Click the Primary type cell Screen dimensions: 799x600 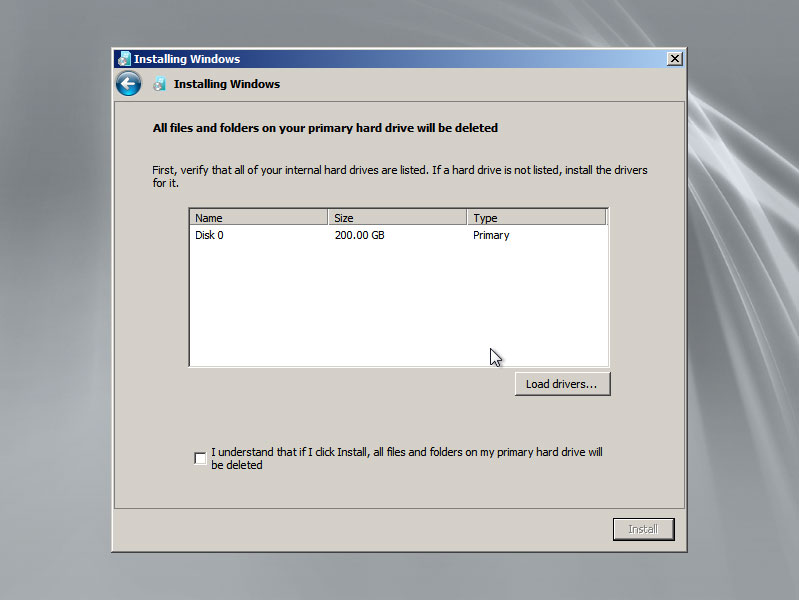click(491, 235)
